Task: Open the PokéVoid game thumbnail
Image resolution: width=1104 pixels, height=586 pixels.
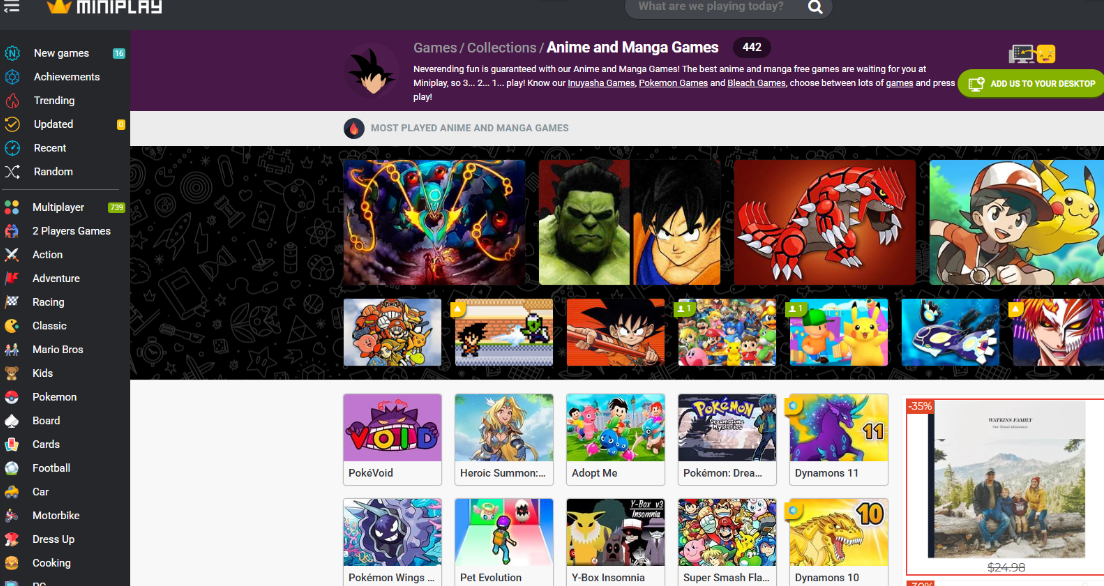Action: [392, 428]
